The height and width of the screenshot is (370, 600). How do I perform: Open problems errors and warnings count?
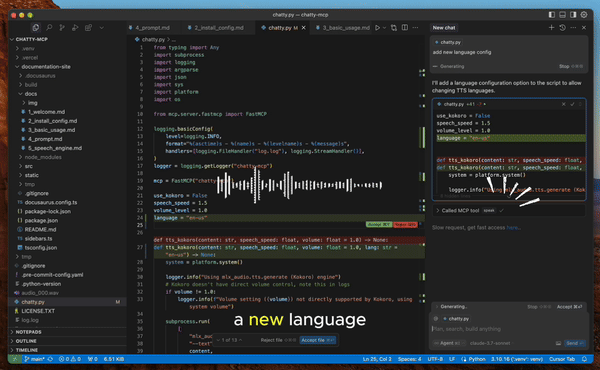70,359
